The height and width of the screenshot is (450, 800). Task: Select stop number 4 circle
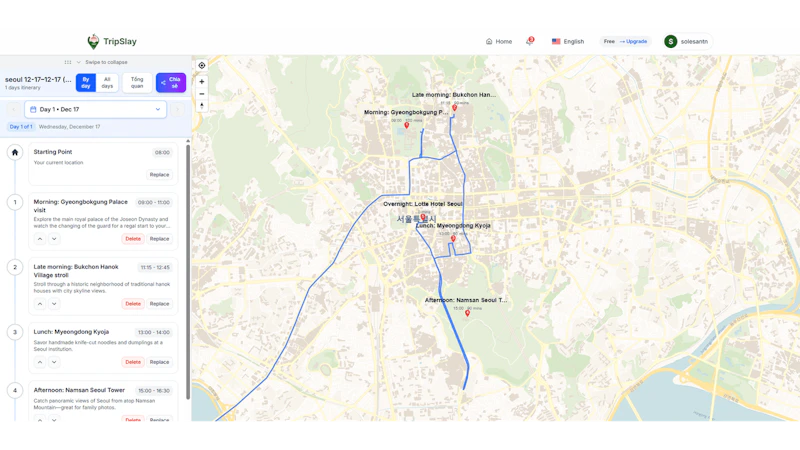click(x=15, y=390)
